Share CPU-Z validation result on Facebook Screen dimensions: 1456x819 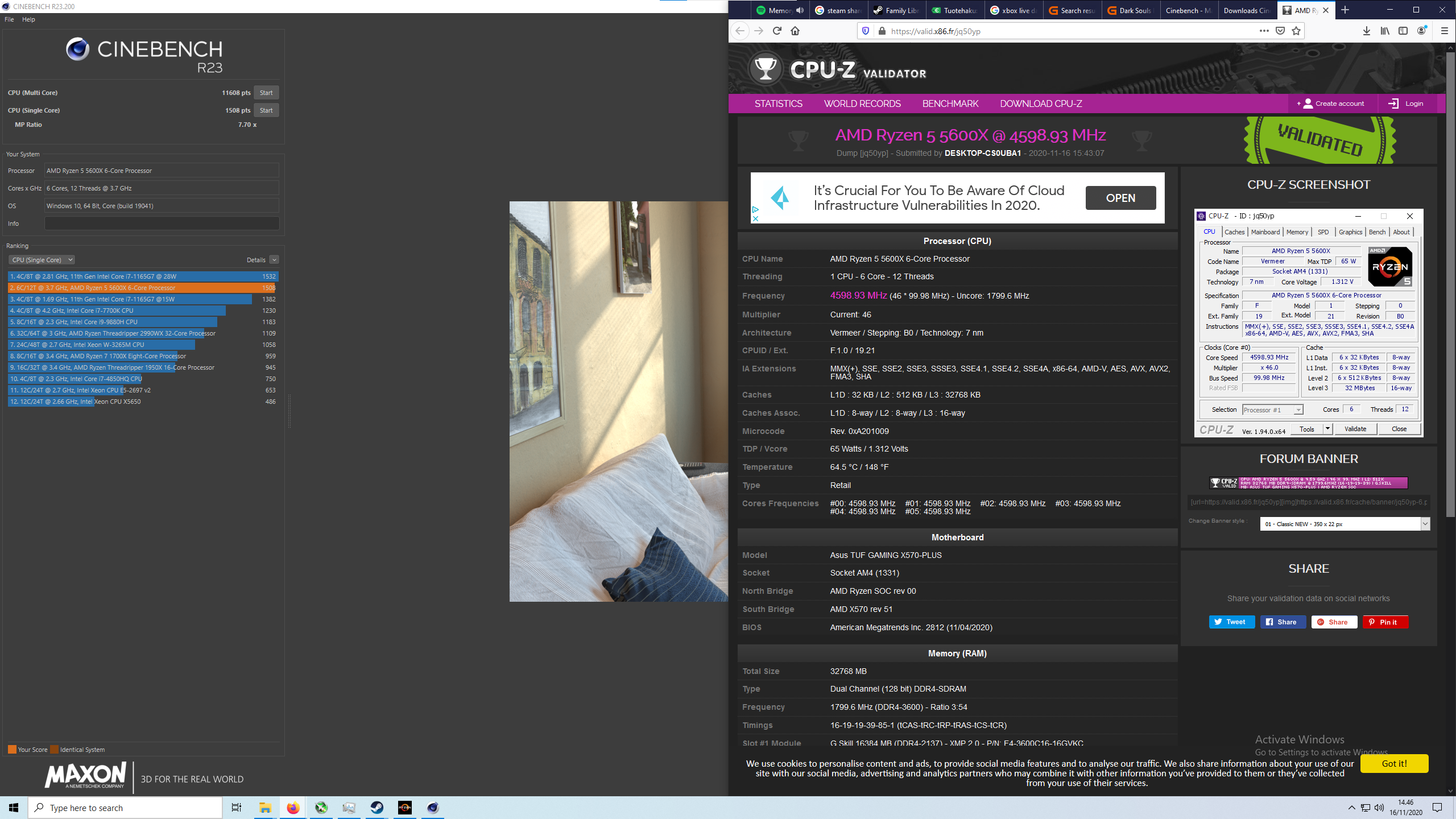pyautogui.click(x=1283, y=622)
